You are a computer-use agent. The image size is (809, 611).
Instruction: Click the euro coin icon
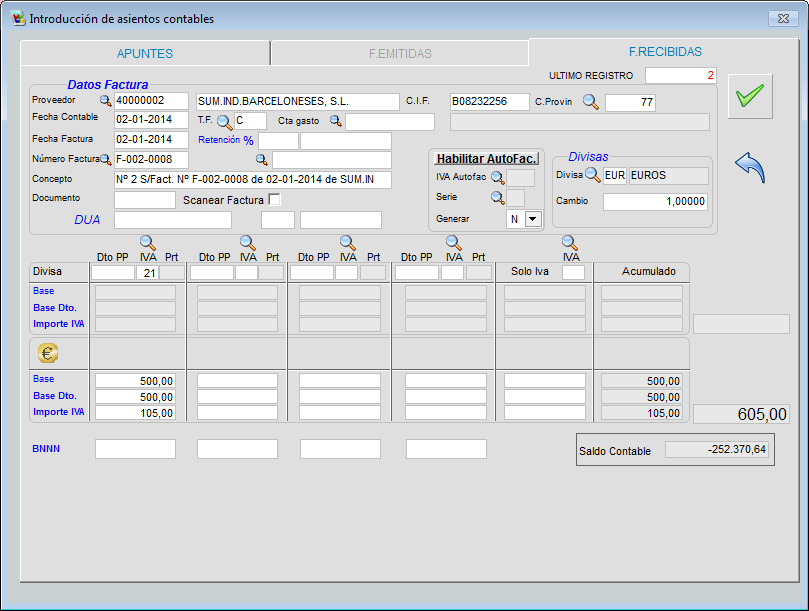coord(48,353)
